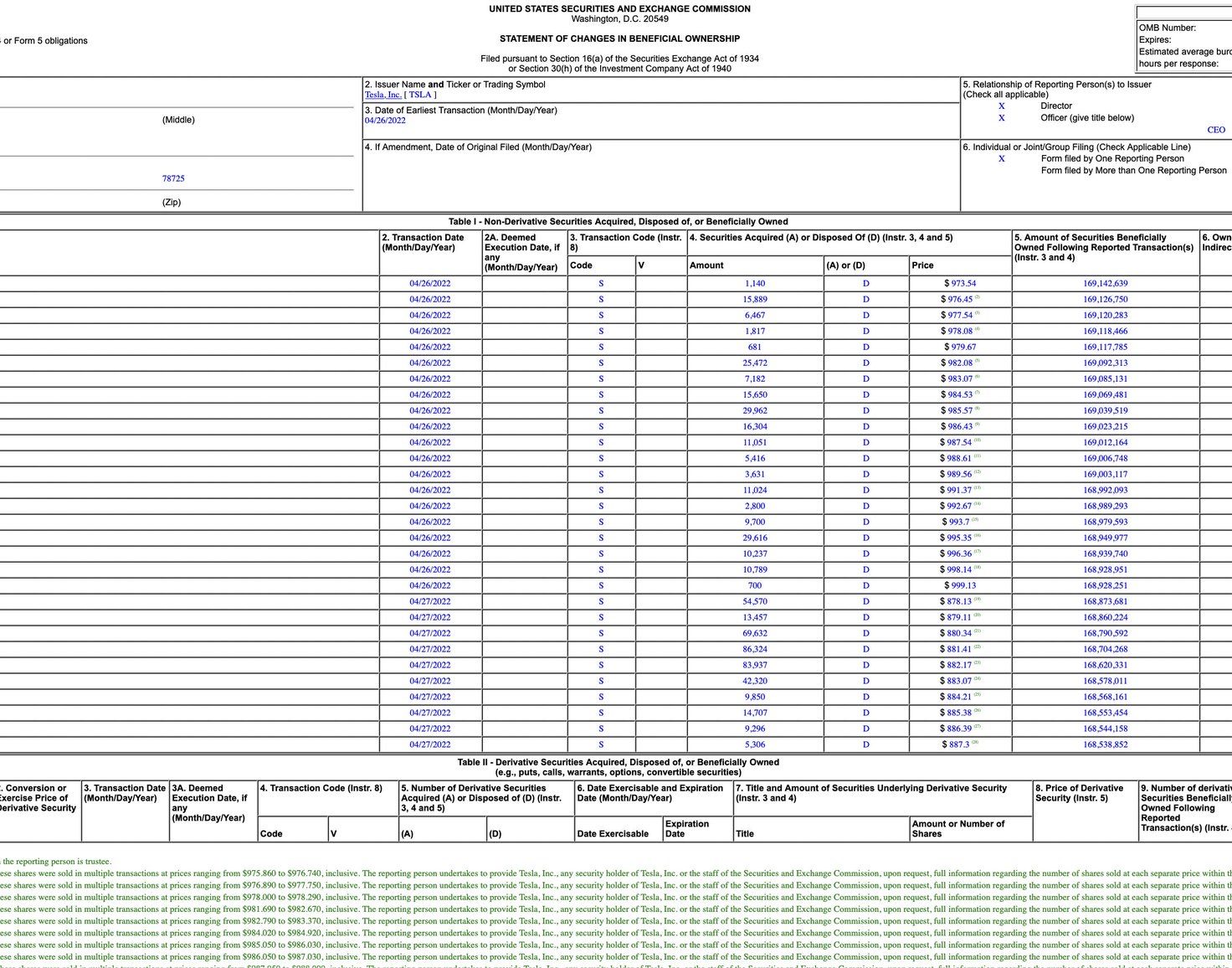Select the amount 54,570
The width and height of the screenshot is (1232, 968).
coord(755,602)
